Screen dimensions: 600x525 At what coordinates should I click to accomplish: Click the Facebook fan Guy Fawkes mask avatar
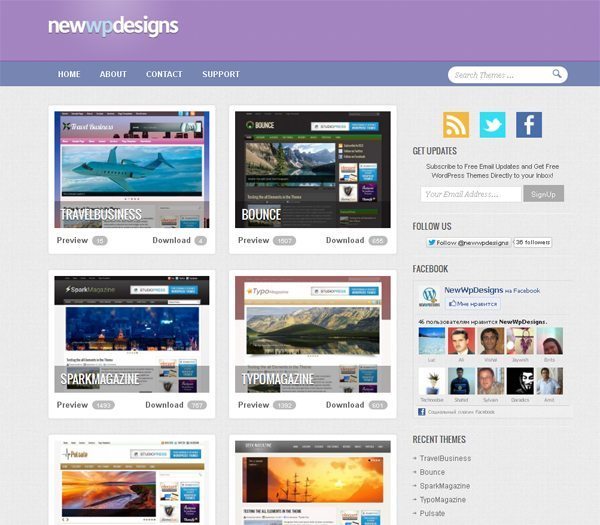point(520,381)
